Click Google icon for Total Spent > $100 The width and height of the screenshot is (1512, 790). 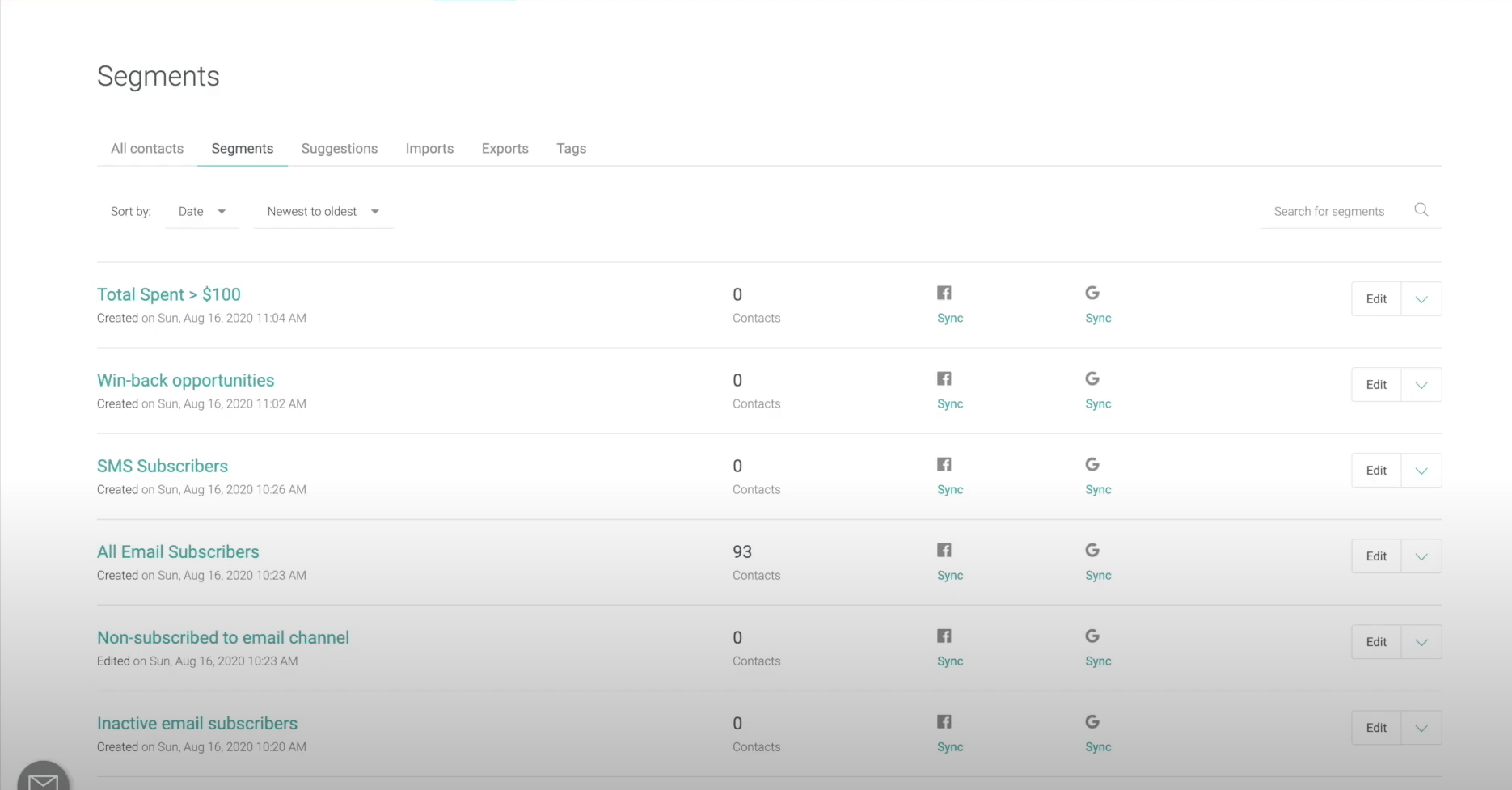click(x=1092, y=293)
